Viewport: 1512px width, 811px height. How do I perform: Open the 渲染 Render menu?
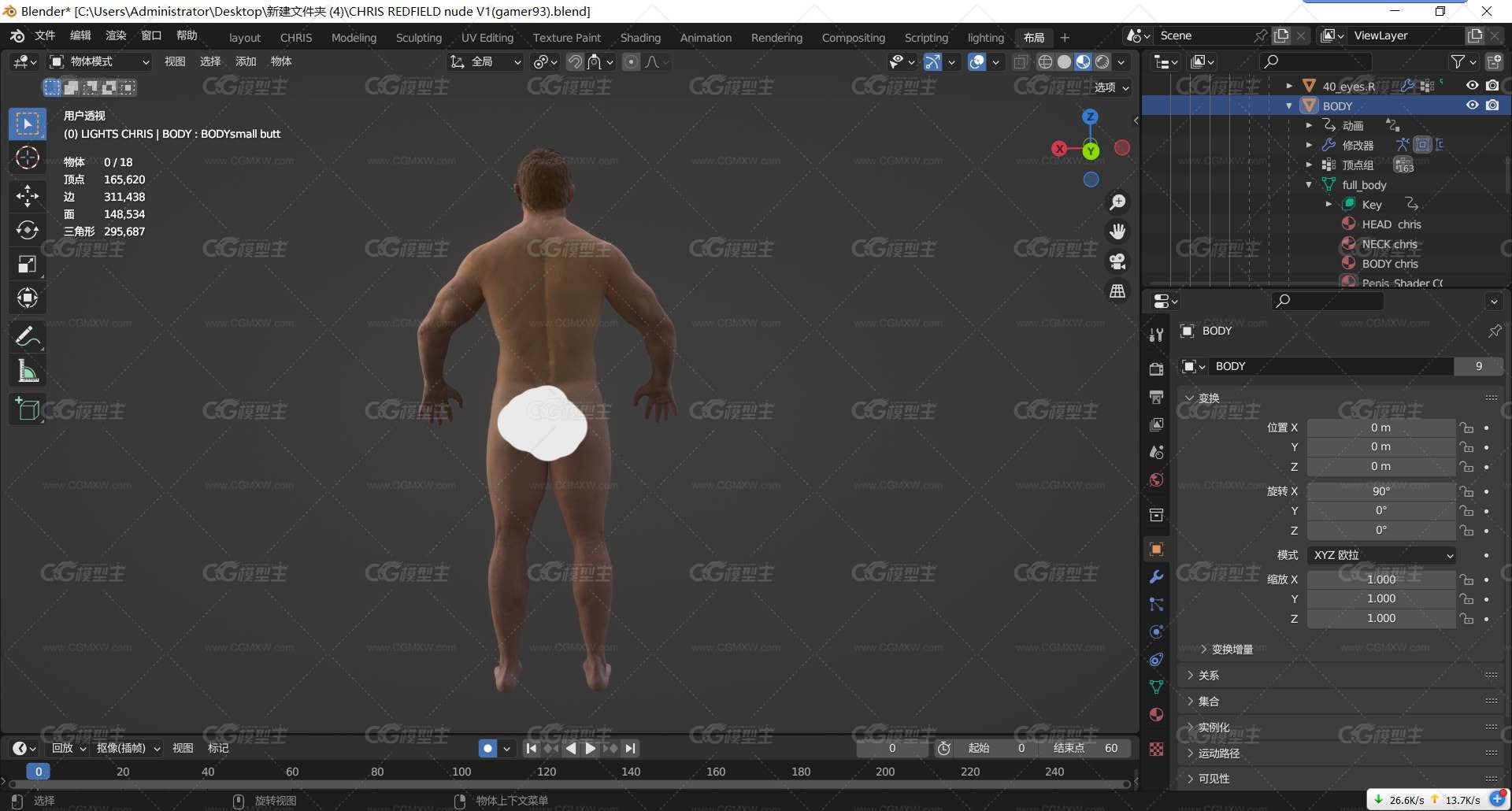point(116,35)
